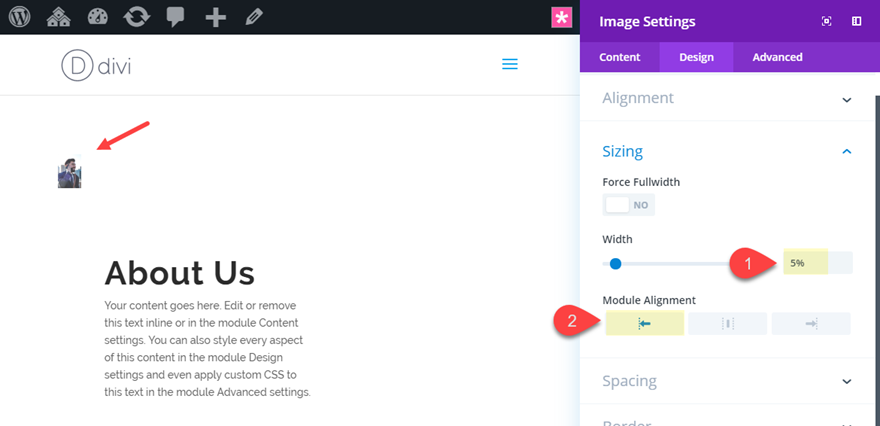
Task: Open the site home dashboard icon
Action: tap(58, 17)
